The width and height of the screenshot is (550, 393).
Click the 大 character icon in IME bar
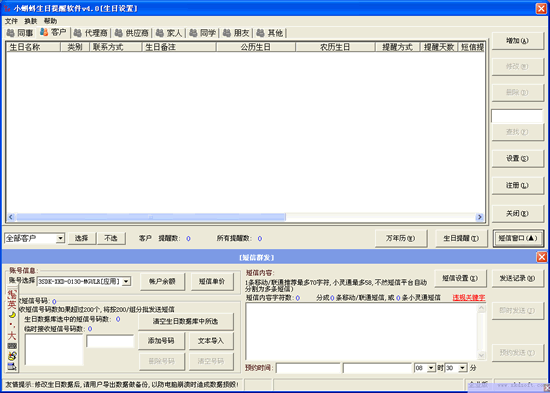12,335
